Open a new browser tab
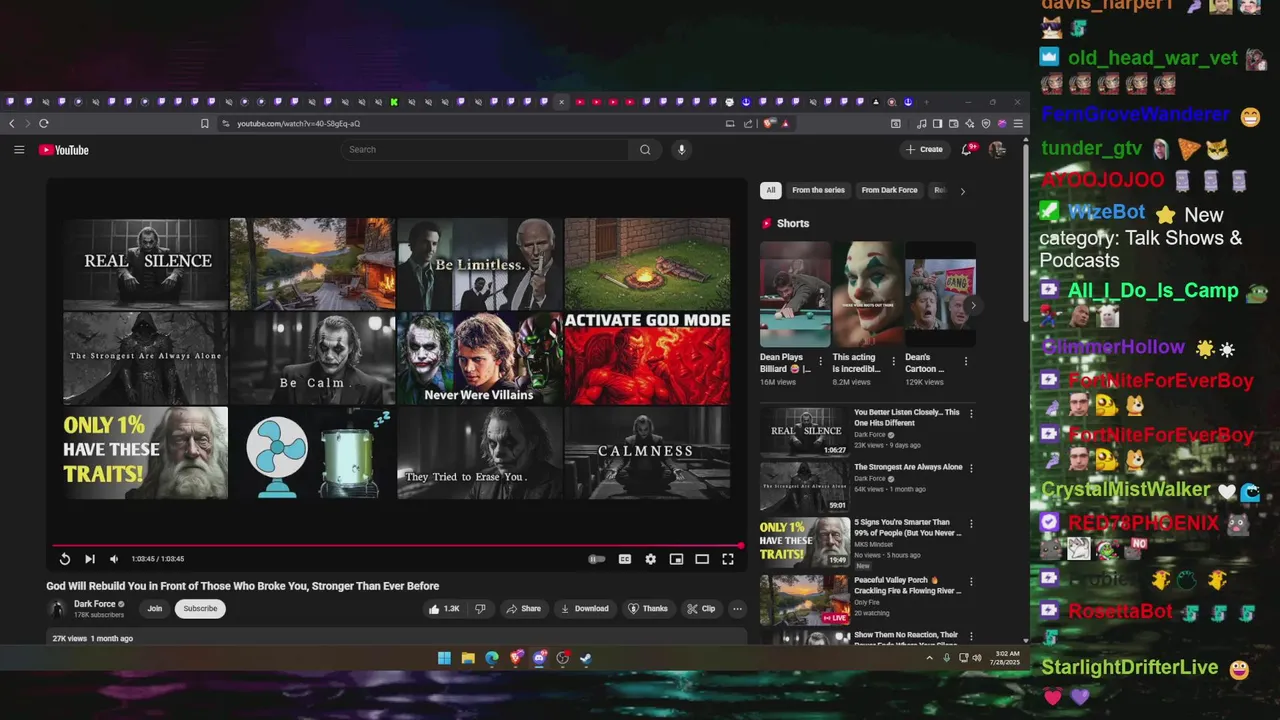The height and width of the screenshot is (720, 1280). pos(926,102)
